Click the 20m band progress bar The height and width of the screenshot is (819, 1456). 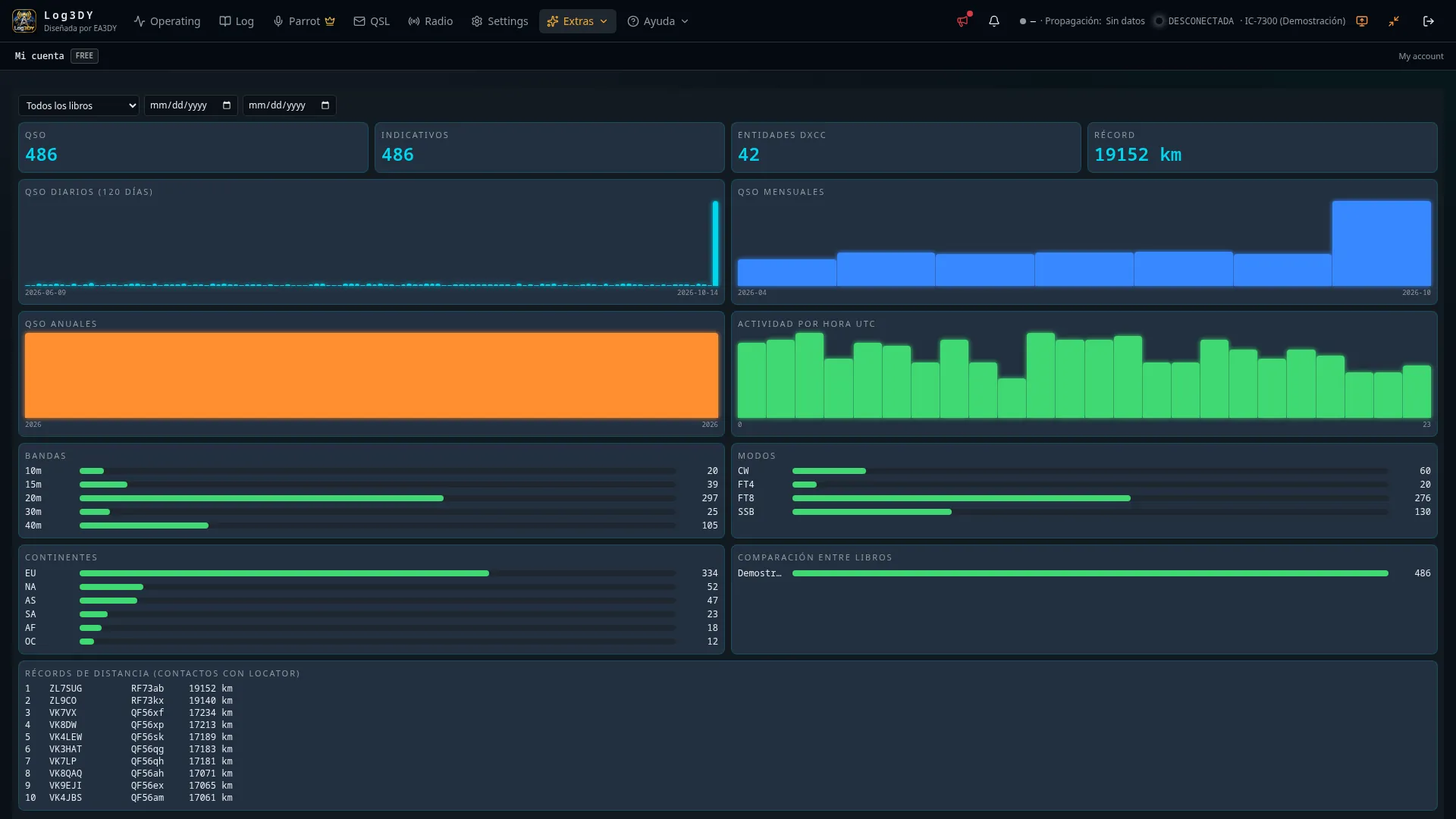coord(378,498)
